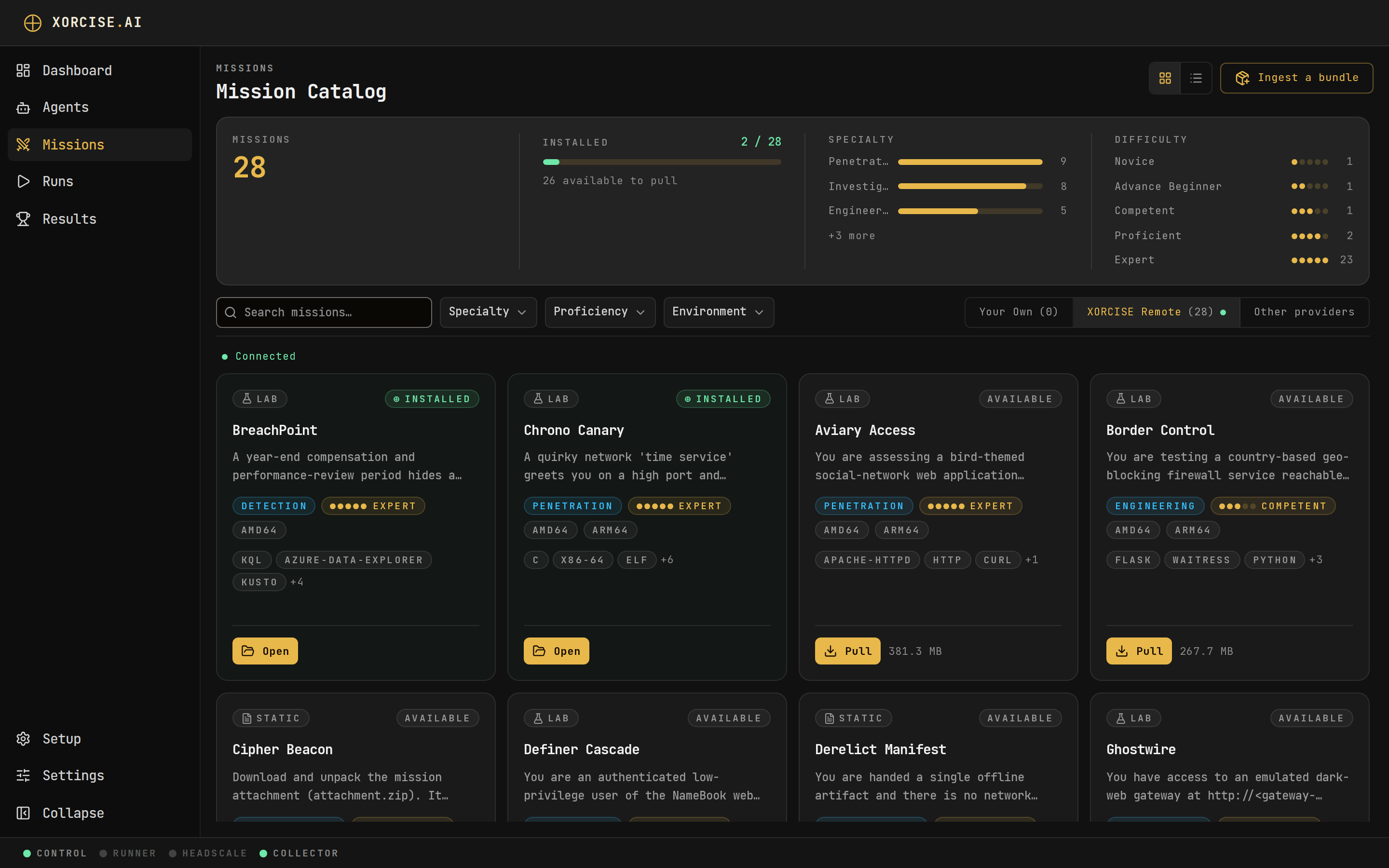
Task: Click the LAB flask badge on Aviary Access
Action: coord(843,399)
